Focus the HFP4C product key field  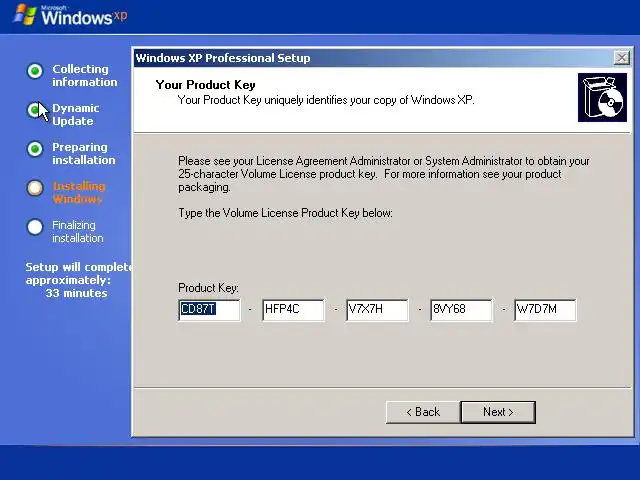point(293,310)
